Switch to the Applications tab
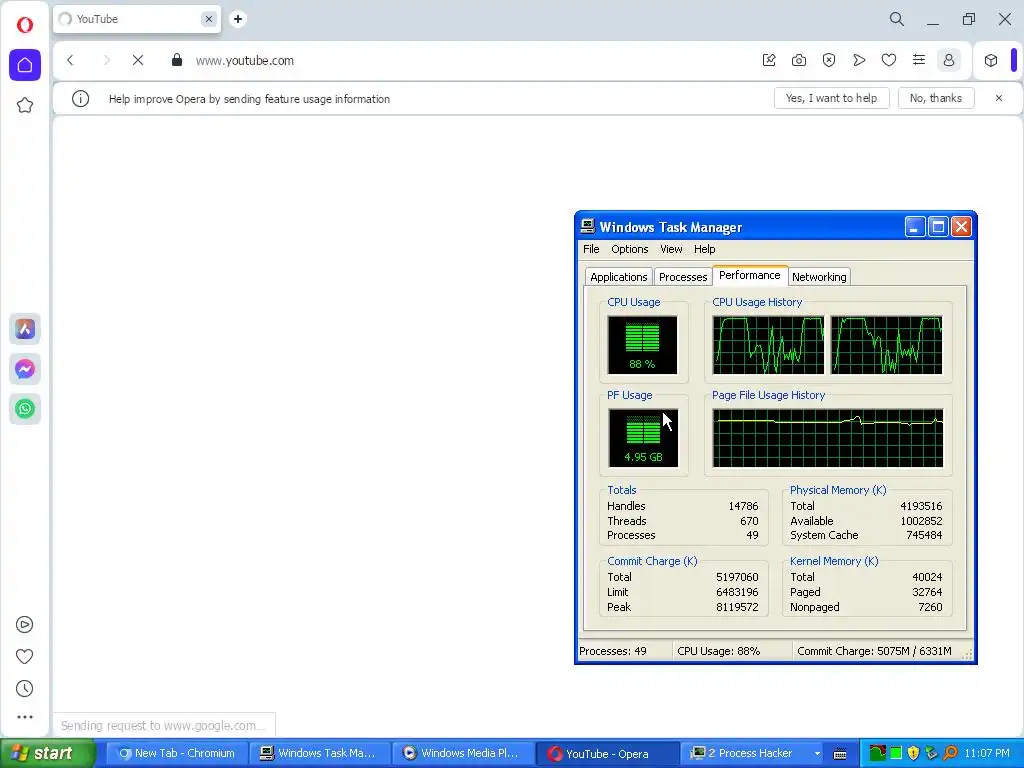Image resolution: width=1024 pixels, height=768 pixels. coord(618,277)
